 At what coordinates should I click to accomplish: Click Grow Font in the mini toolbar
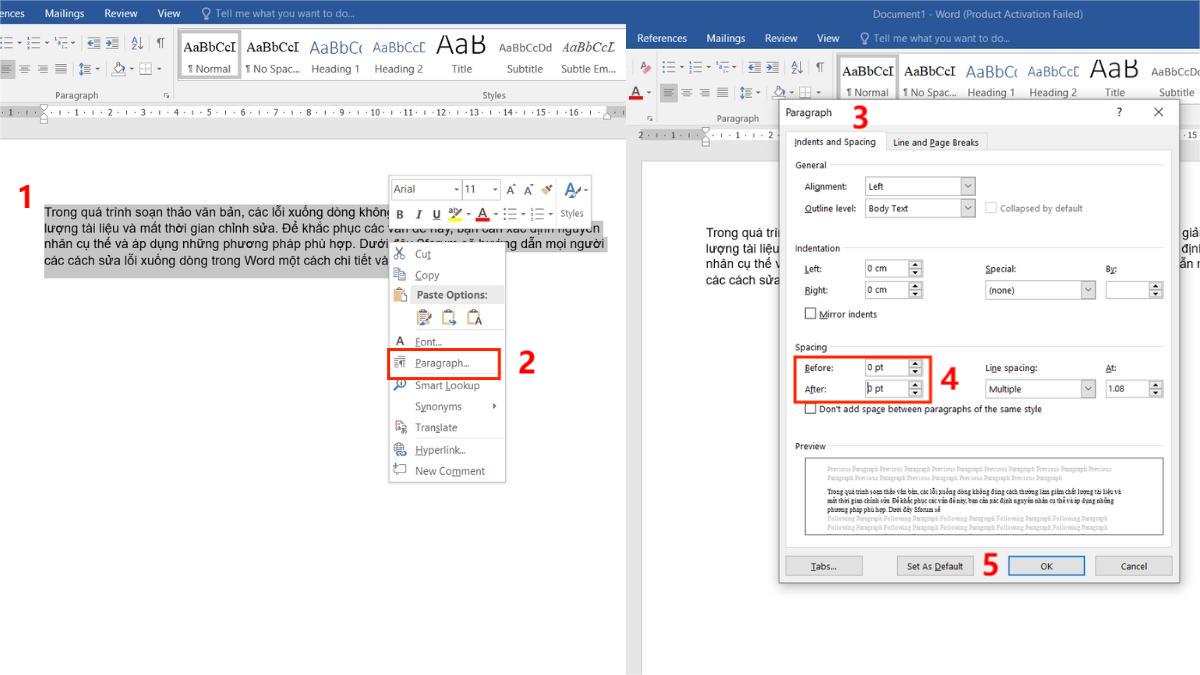tap(511, 189)
